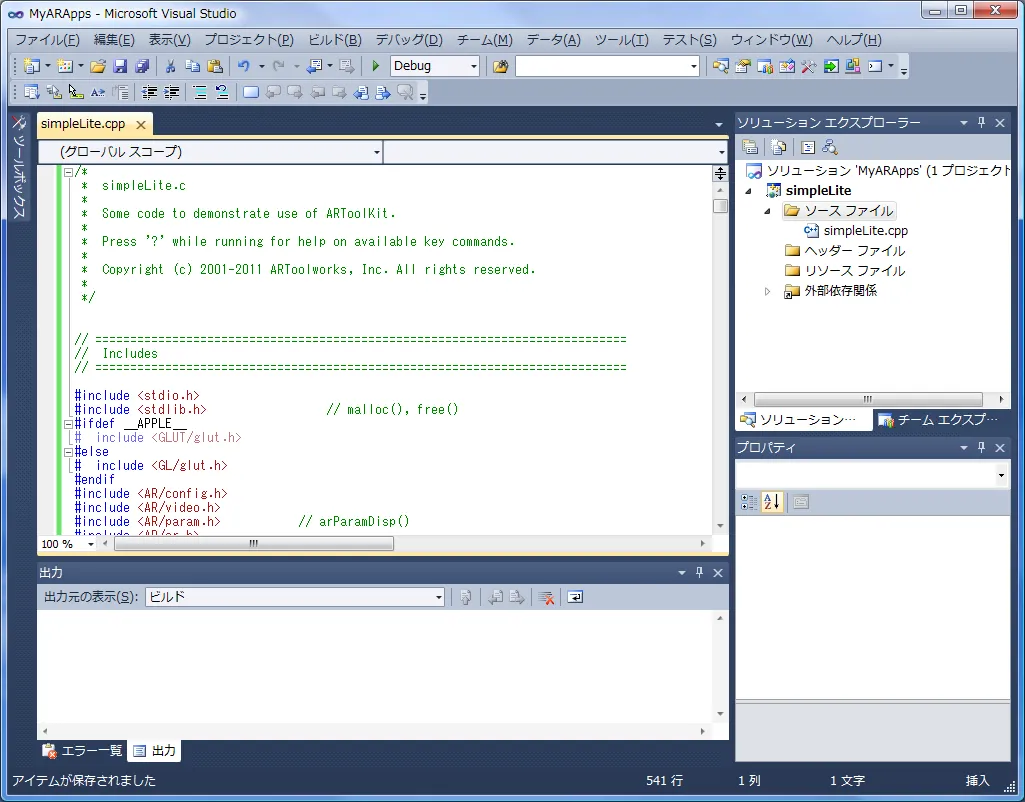Click the editor split-window handle

(x=720, y=173)
